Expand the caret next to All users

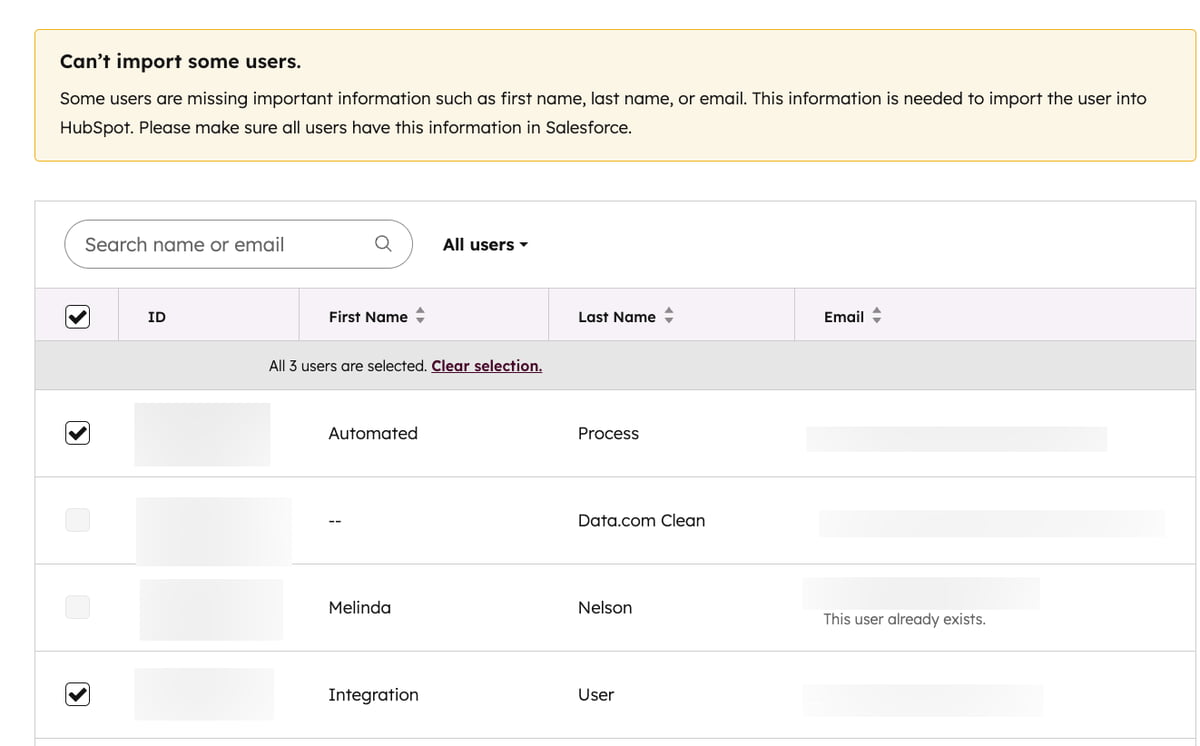click(525, 244)
